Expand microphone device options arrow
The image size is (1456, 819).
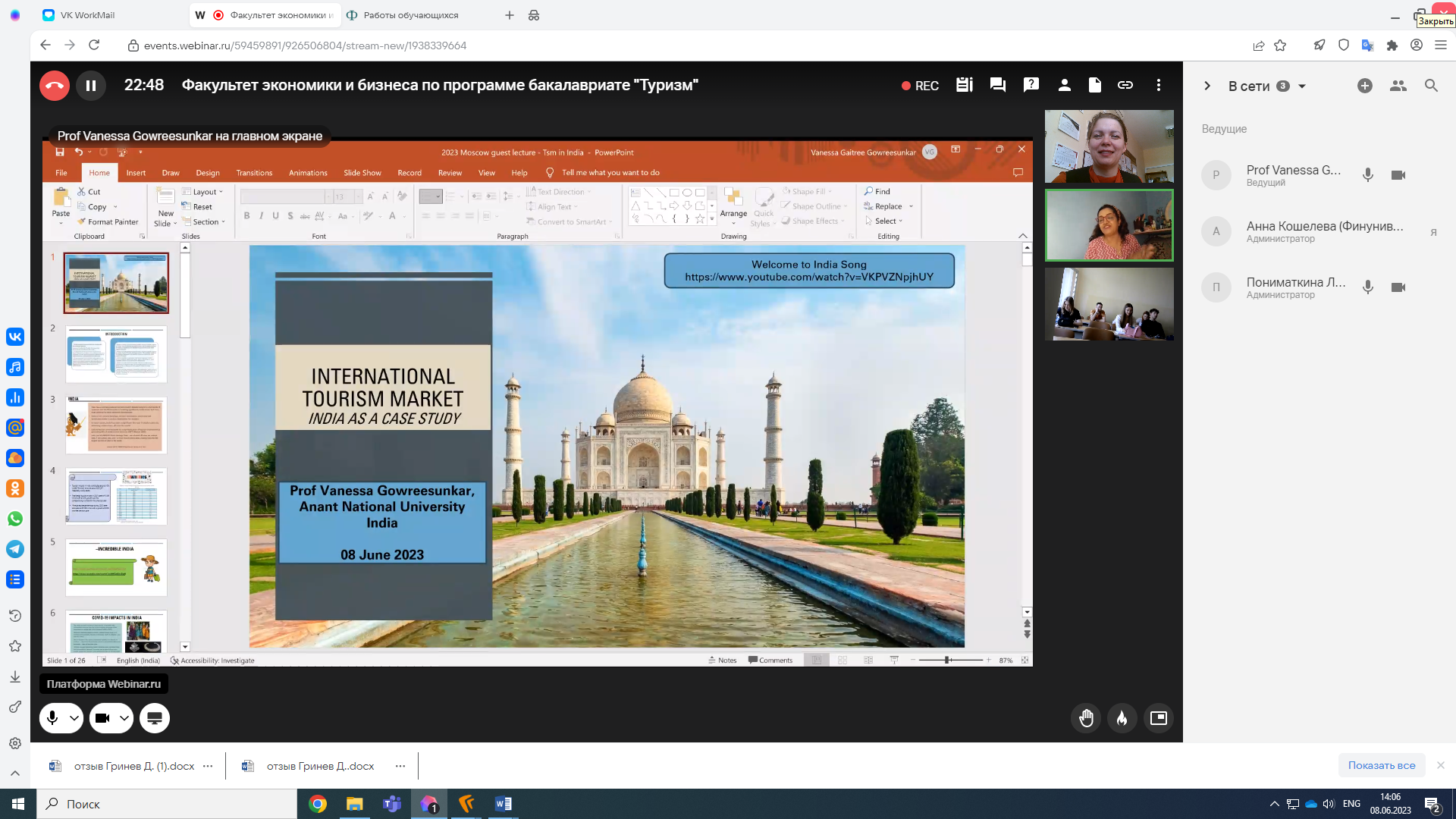pyautogui.click(x=74, y=718)
